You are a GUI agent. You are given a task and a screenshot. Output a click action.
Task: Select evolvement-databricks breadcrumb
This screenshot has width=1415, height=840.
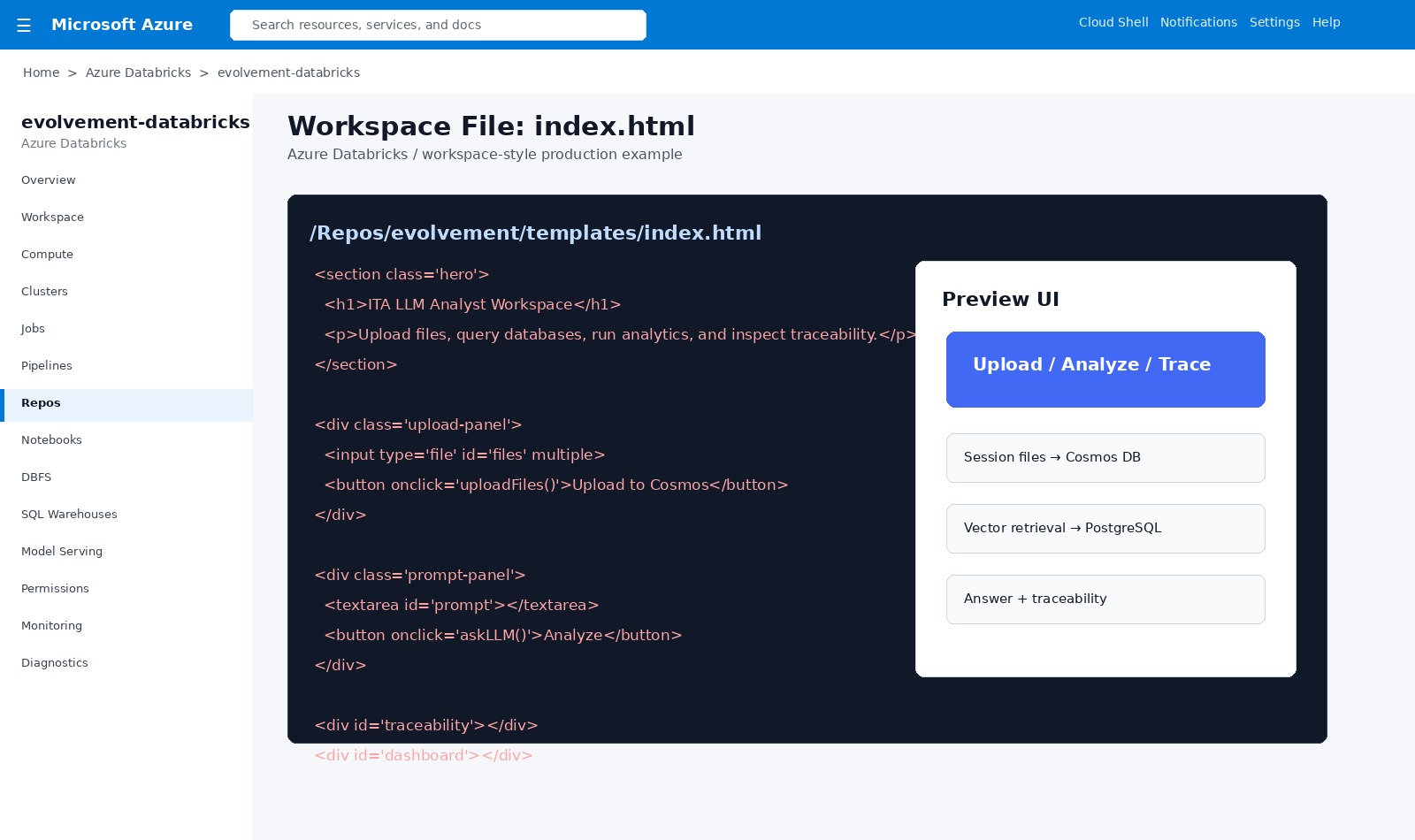[x=288, y=73]
